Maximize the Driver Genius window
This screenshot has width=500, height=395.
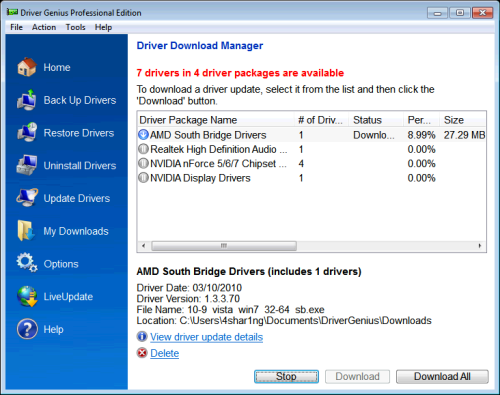coord(460,13)
